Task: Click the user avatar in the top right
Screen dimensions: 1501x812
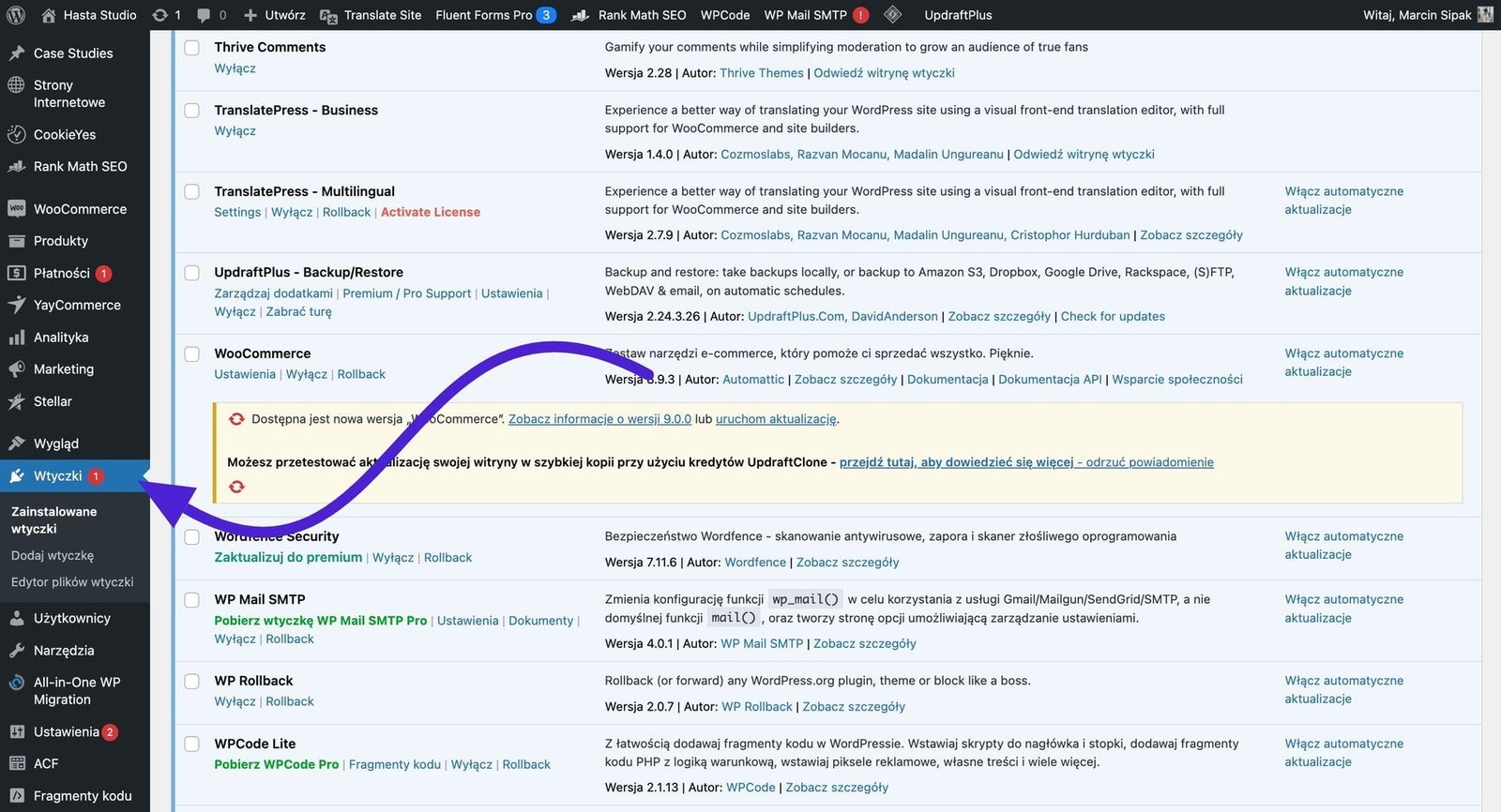Action: [x=1485, y=15]
